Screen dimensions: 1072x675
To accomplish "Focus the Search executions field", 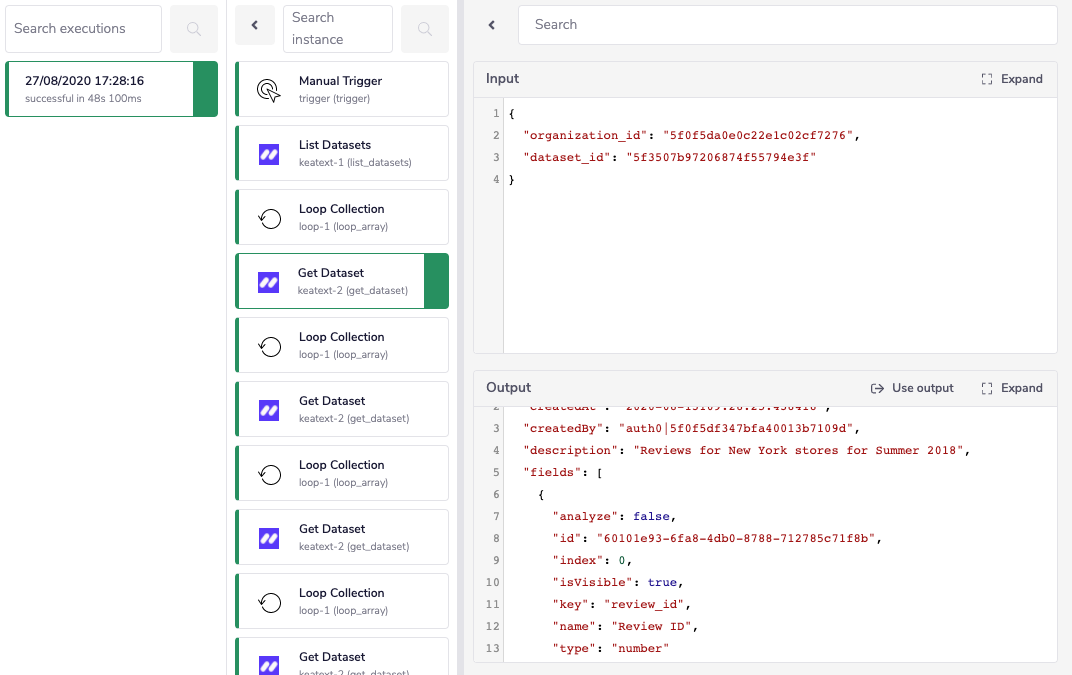I will [84, 29].
